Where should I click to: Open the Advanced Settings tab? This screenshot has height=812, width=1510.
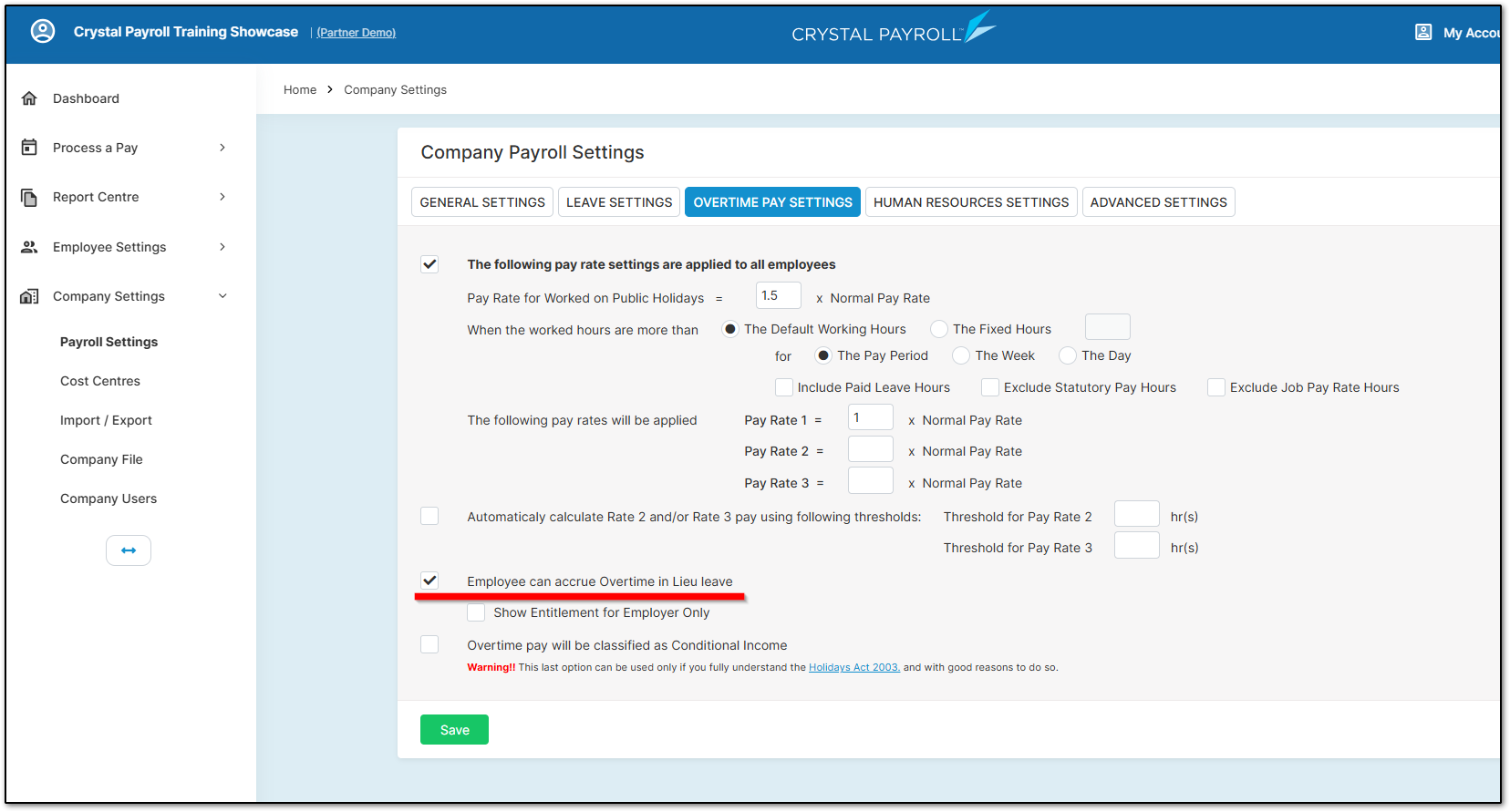[1159, 202]
